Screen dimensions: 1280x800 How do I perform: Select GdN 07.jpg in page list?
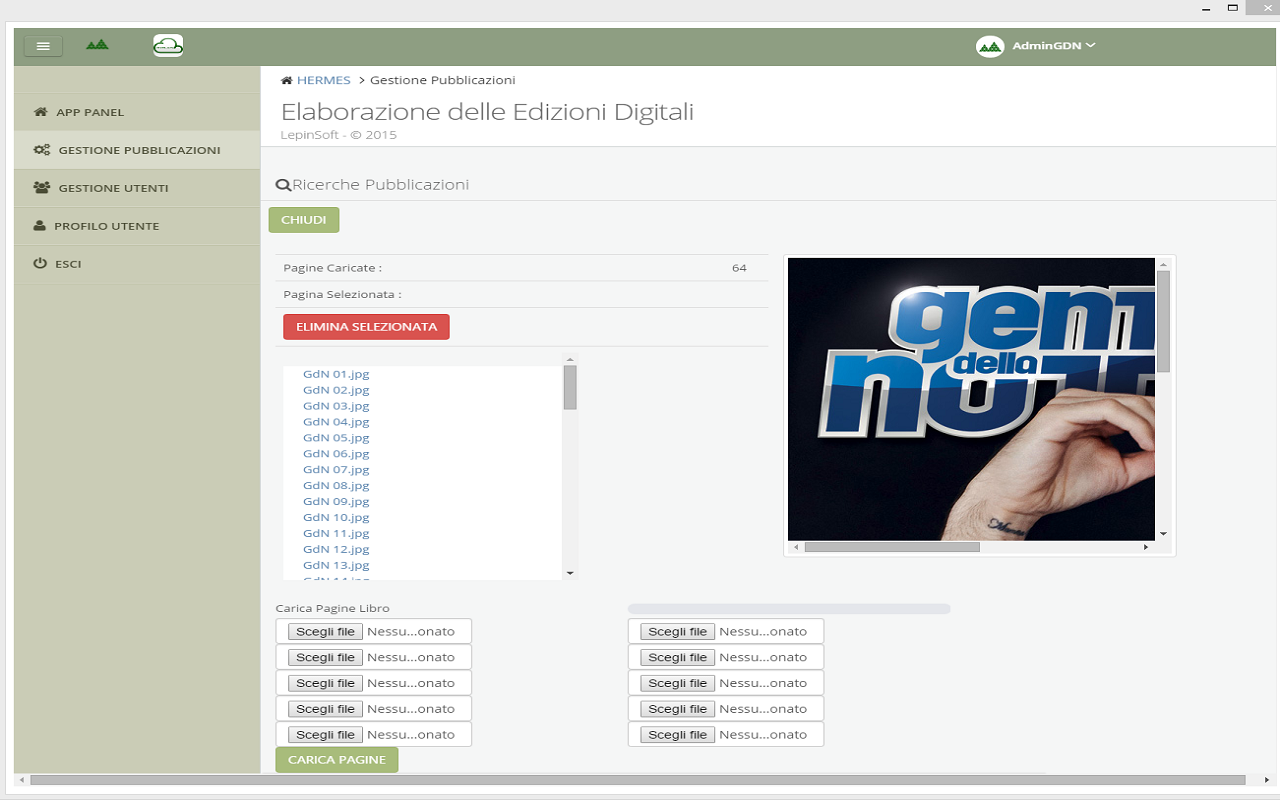[336, 470]
